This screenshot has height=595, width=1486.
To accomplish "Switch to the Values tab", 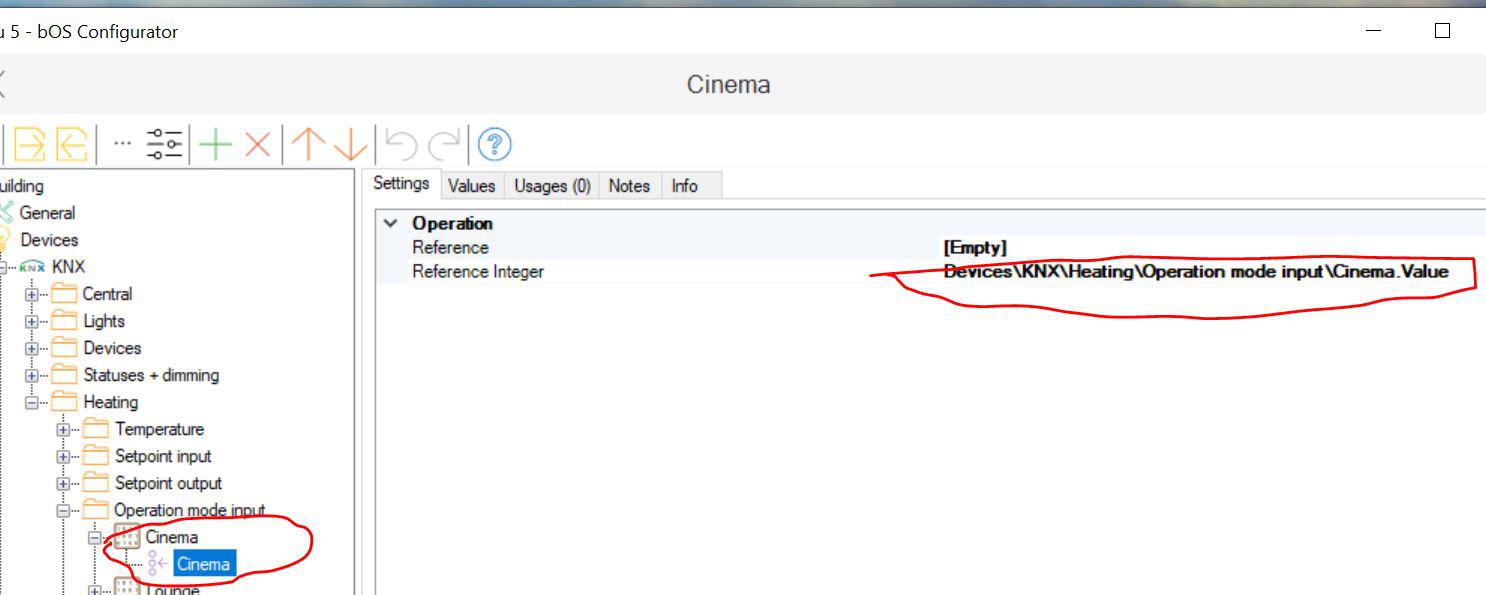I will [471, 186].
